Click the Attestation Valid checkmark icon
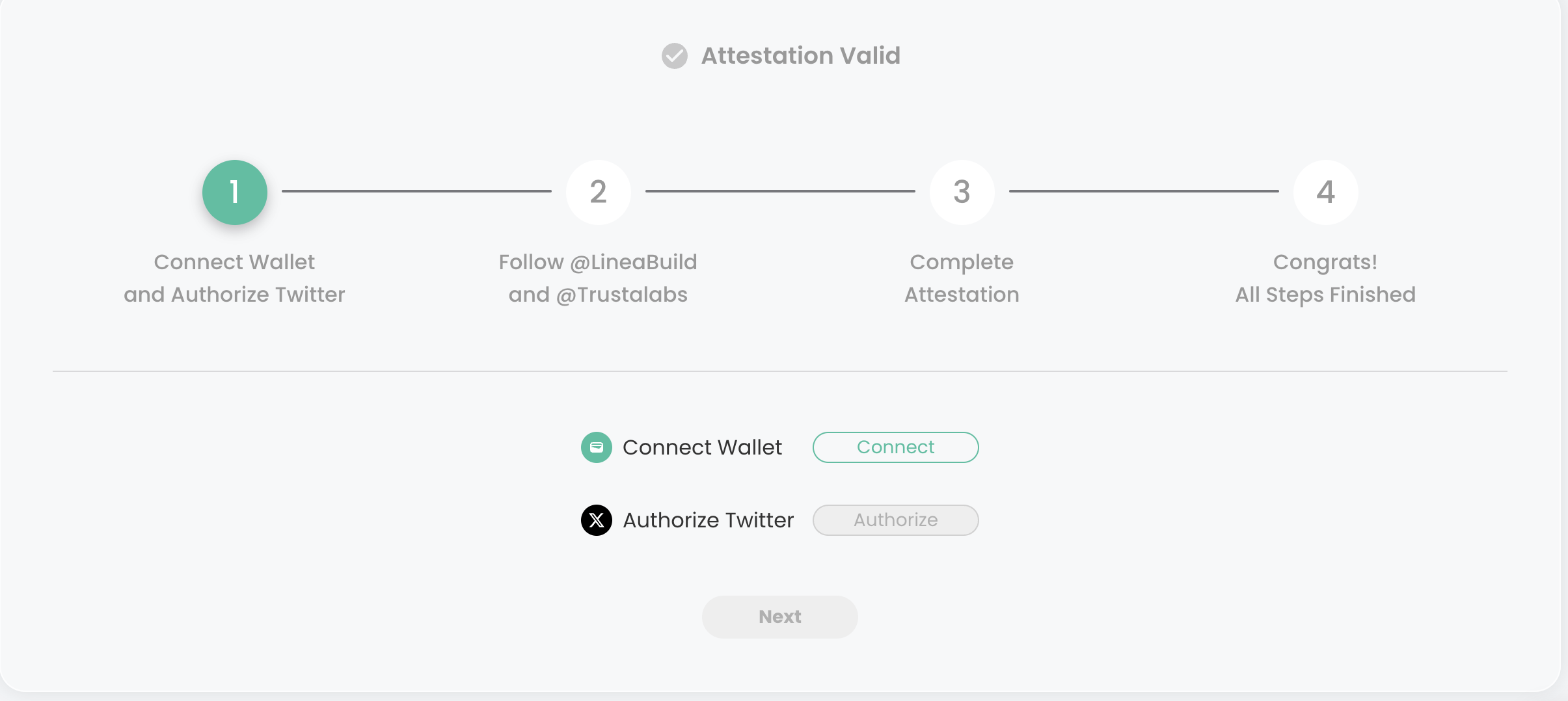 674,56
